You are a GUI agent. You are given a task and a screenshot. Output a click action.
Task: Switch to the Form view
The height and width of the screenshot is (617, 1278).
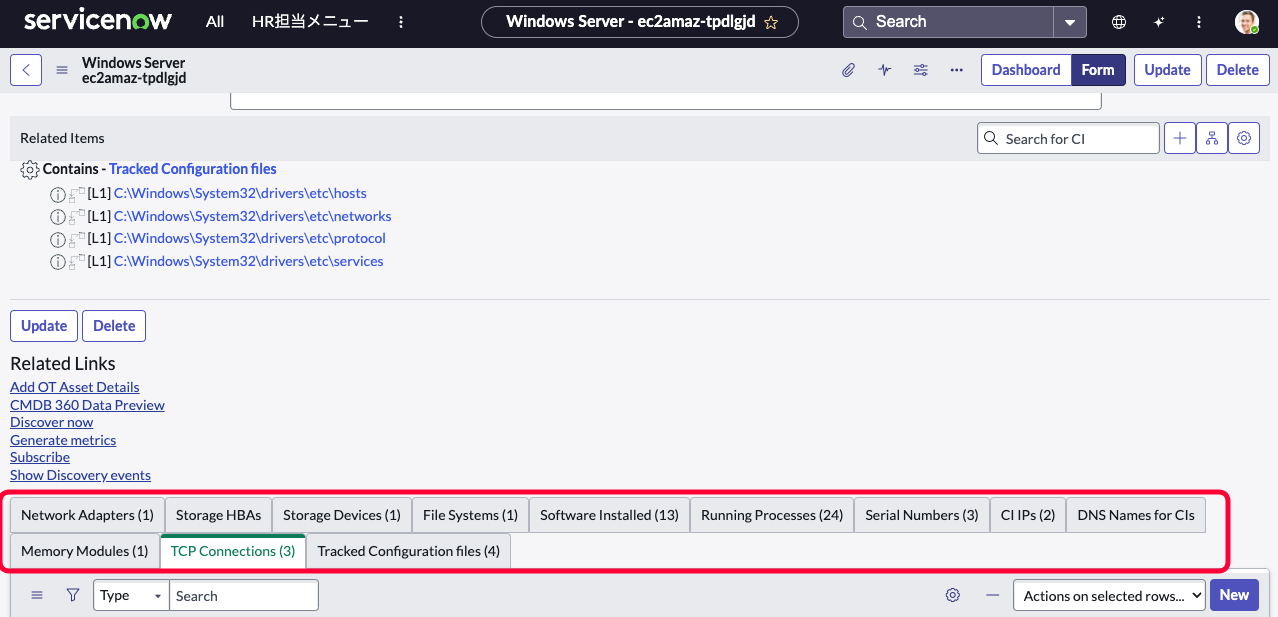1098,70
